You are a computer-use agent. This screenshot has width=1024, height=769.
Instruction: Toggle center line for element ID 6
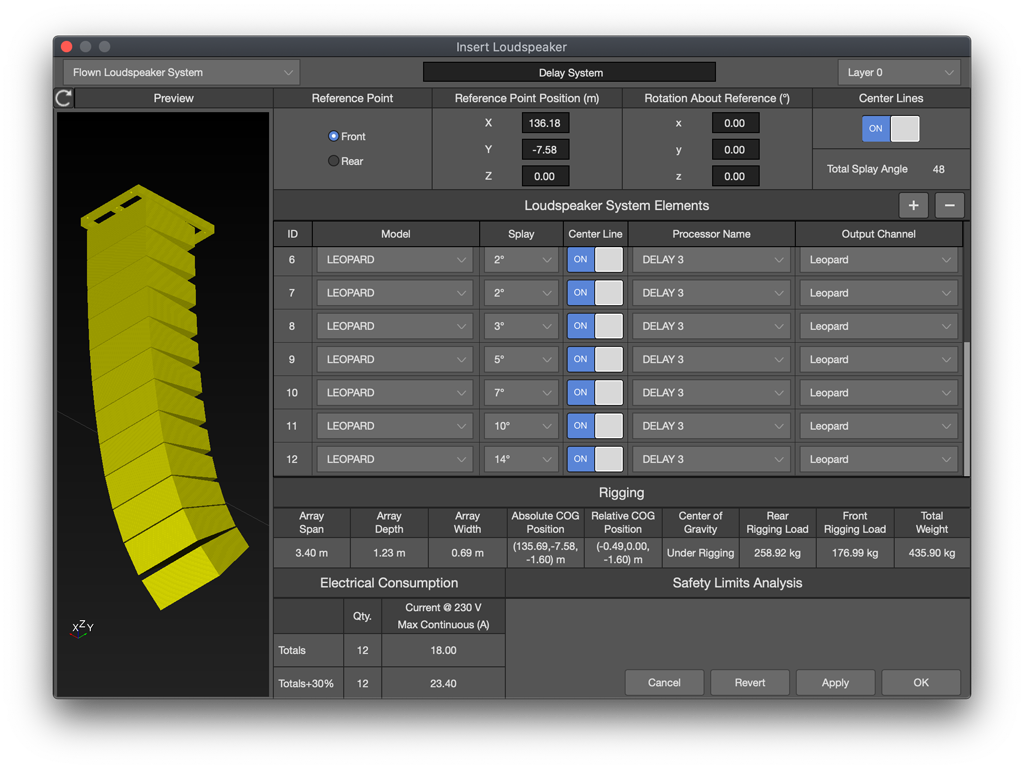(x=595, y=260)
